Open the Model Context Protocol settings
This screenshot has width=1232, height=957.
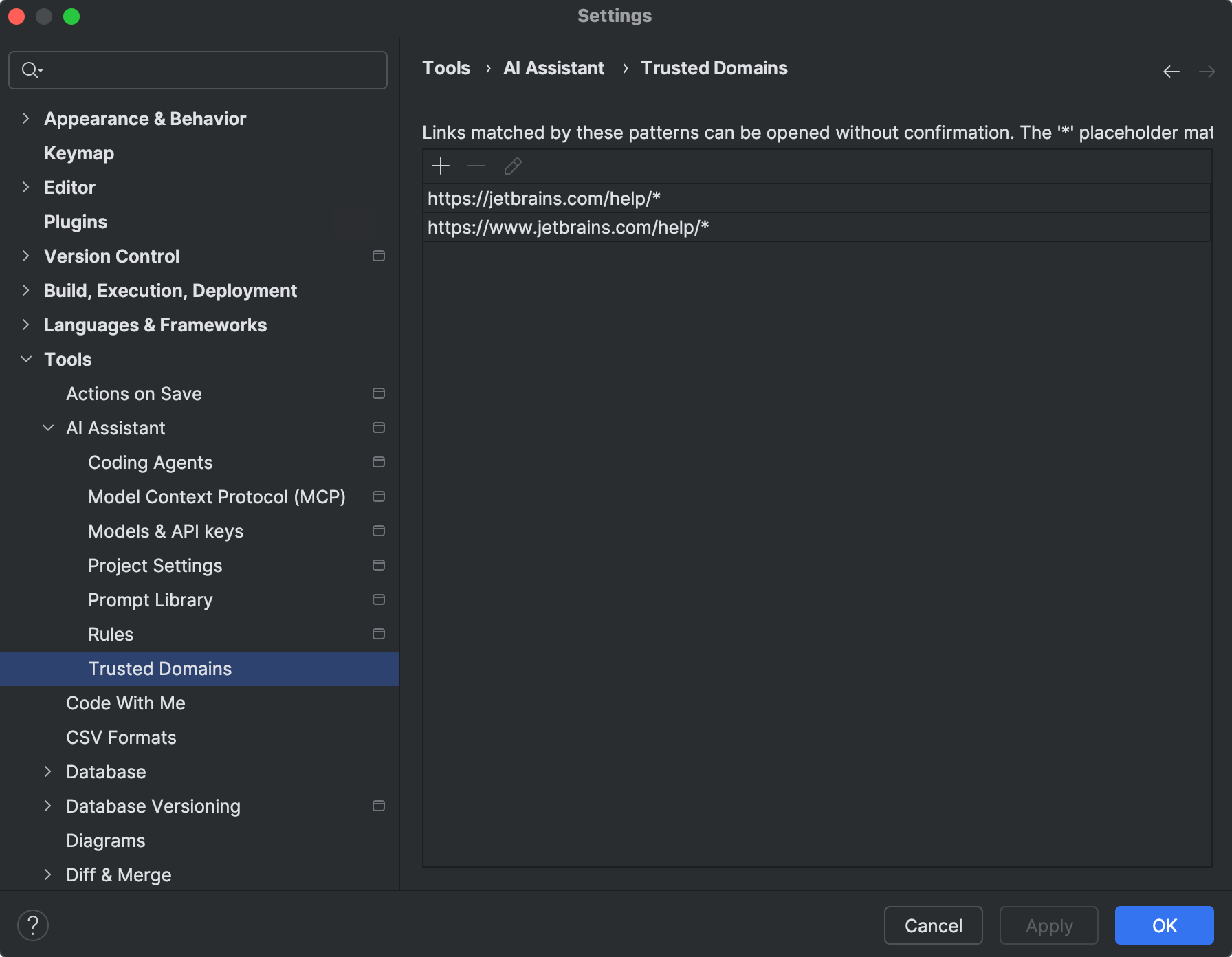pyautogui.click(x=217, y=496)
